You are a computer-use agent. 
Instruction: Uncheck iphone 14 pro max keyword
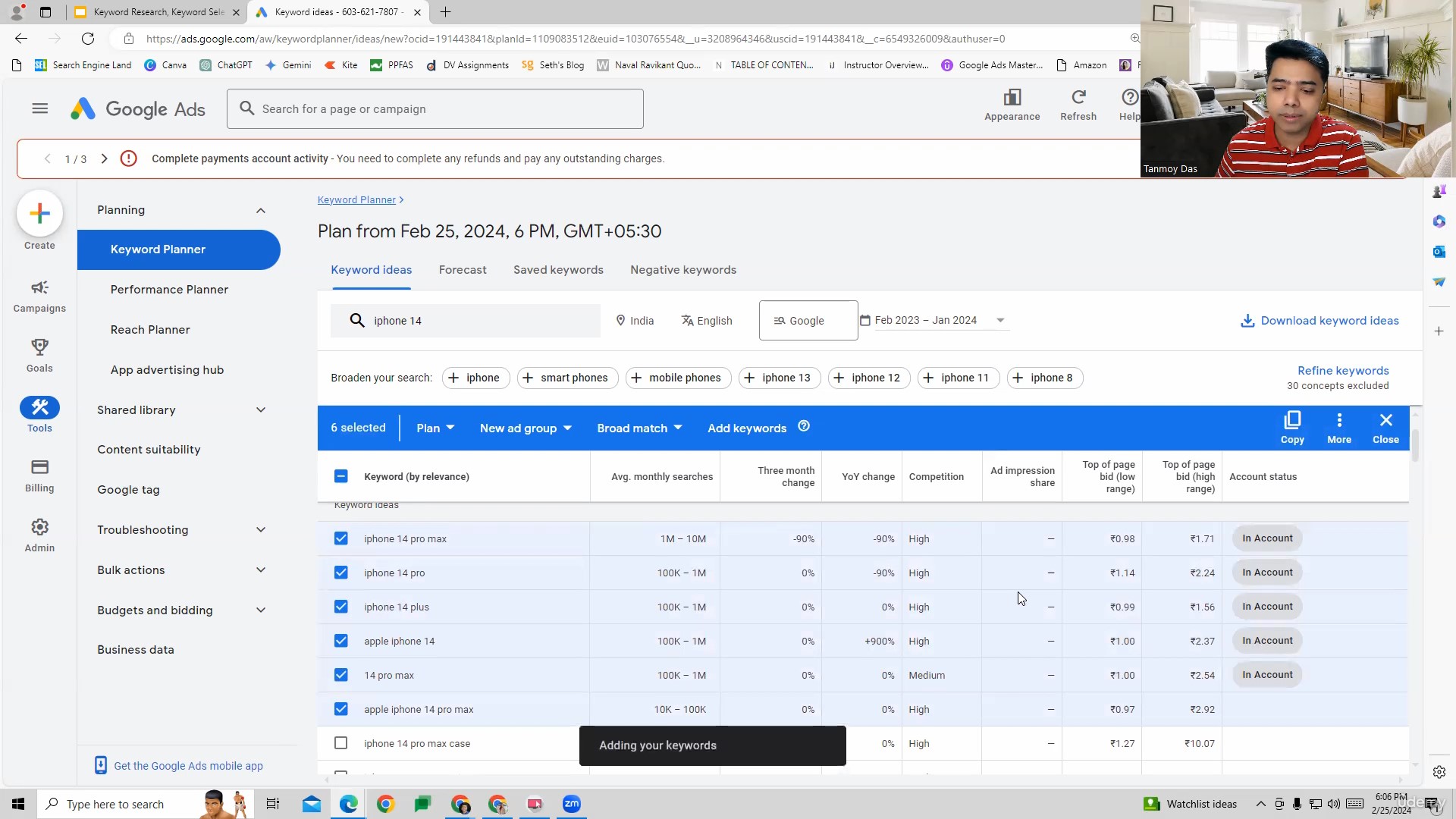pos(341,538)
